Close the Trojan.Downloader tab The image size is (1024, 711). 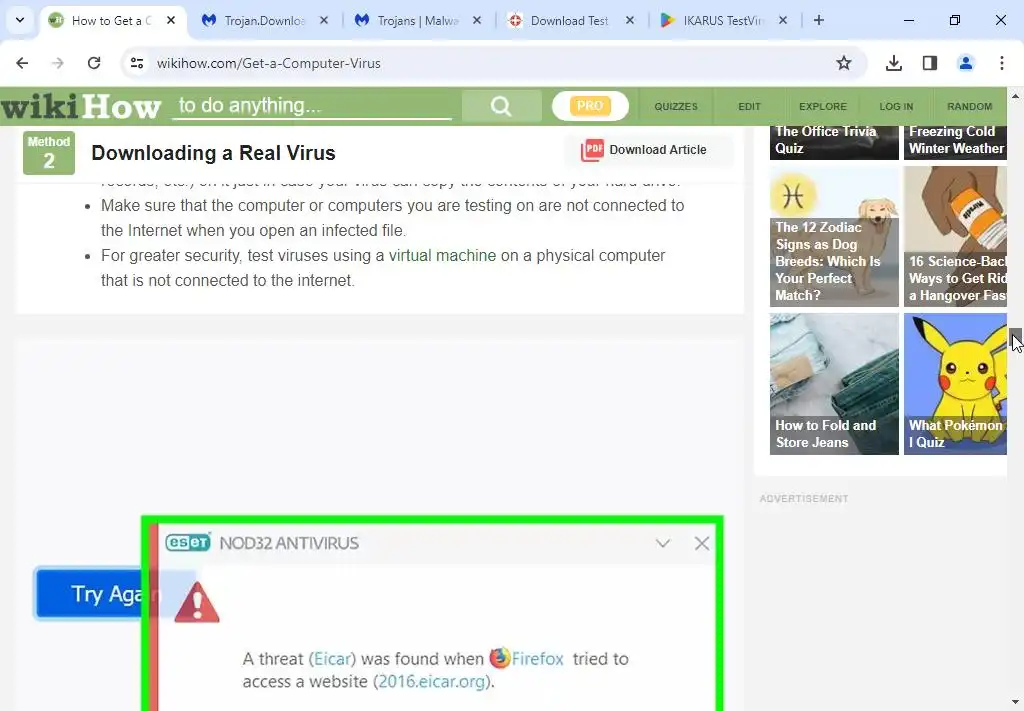pos(324,20)
